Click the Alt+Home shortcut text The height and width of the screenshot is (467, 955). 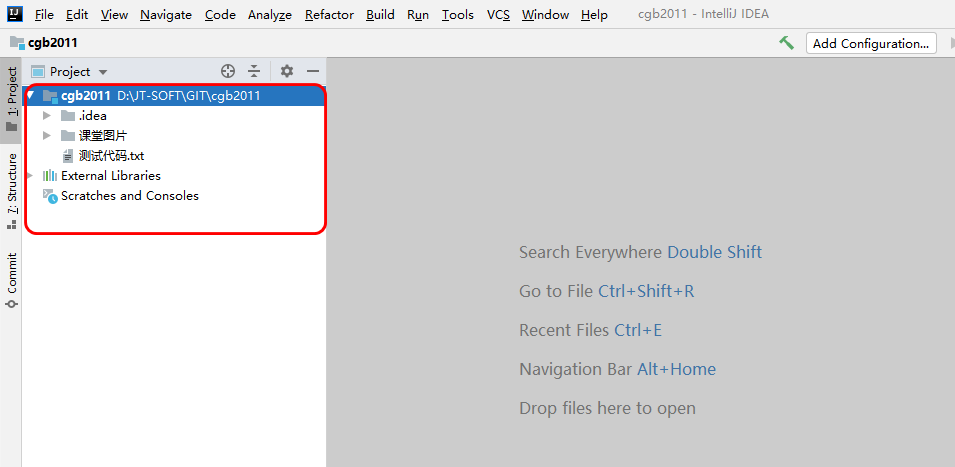676,369
